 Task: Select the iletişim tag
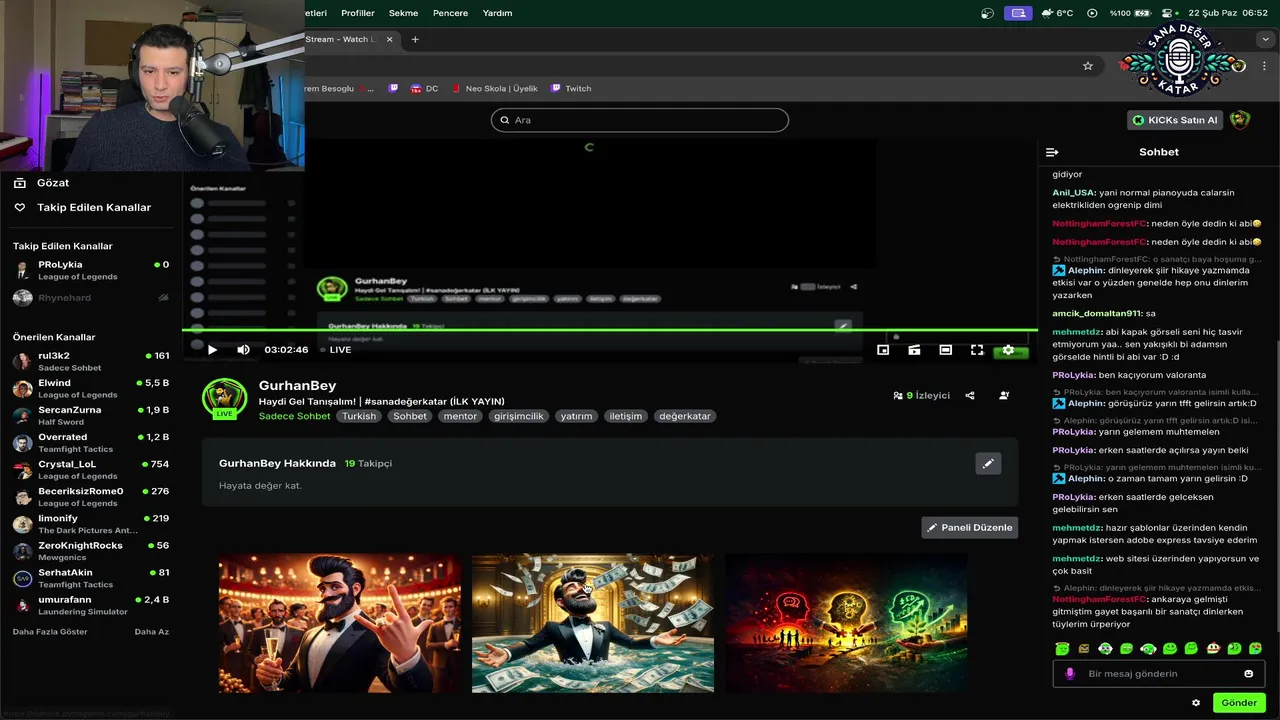[625, 416]
